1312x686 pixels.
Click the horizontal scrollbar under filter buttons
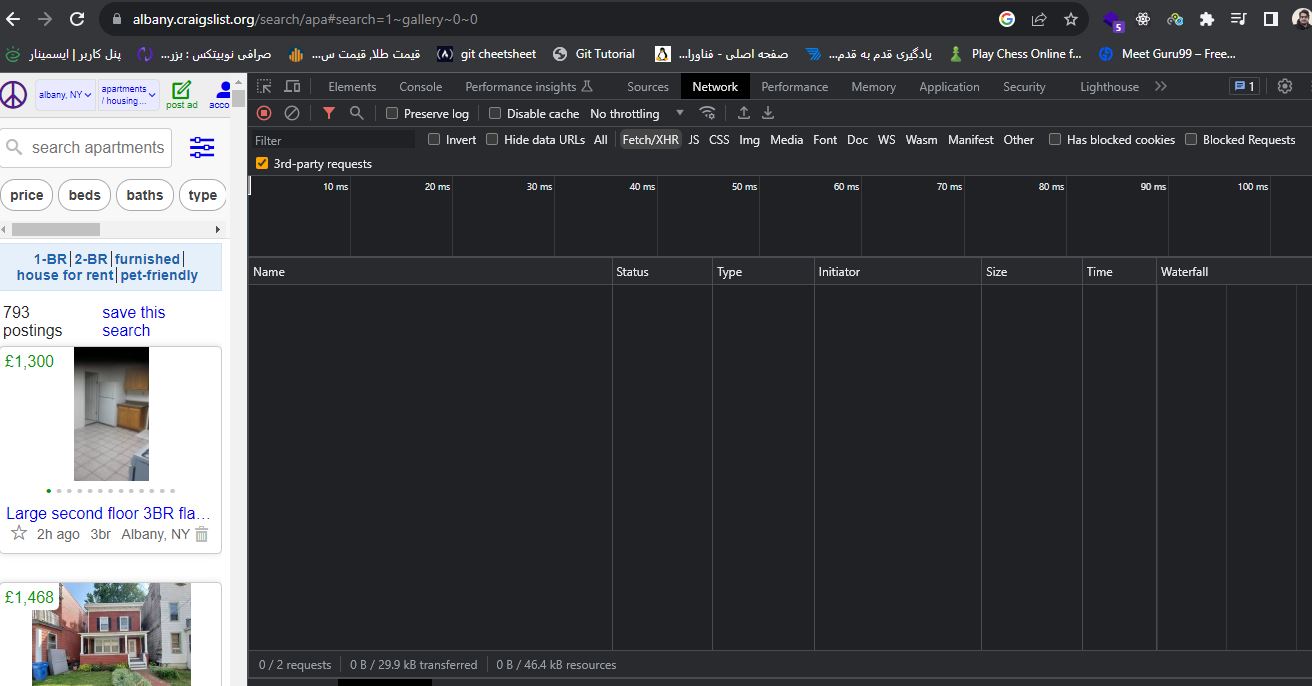click(x=56, y=229)
